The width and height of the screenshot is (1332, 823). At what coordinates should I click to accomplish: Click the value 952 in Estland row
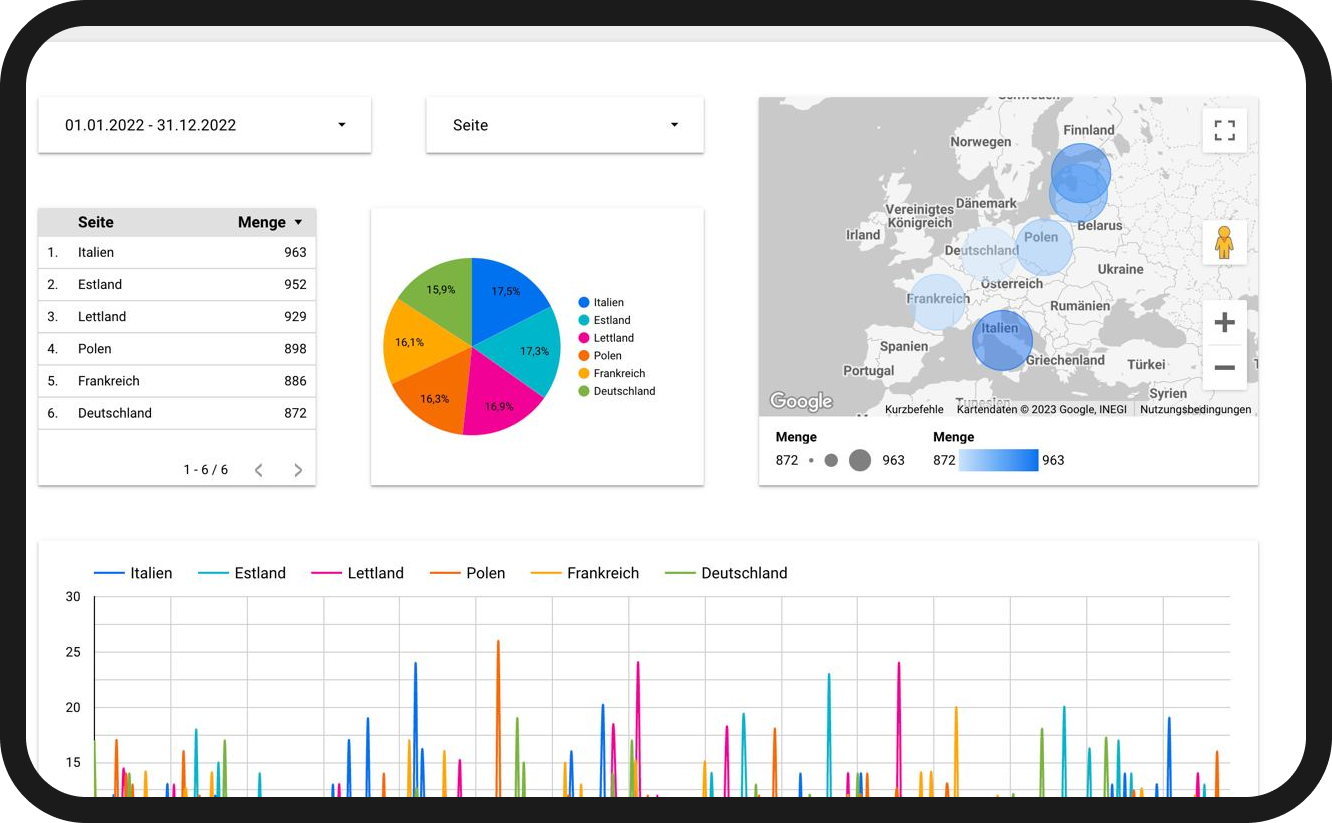coord(295,285)
